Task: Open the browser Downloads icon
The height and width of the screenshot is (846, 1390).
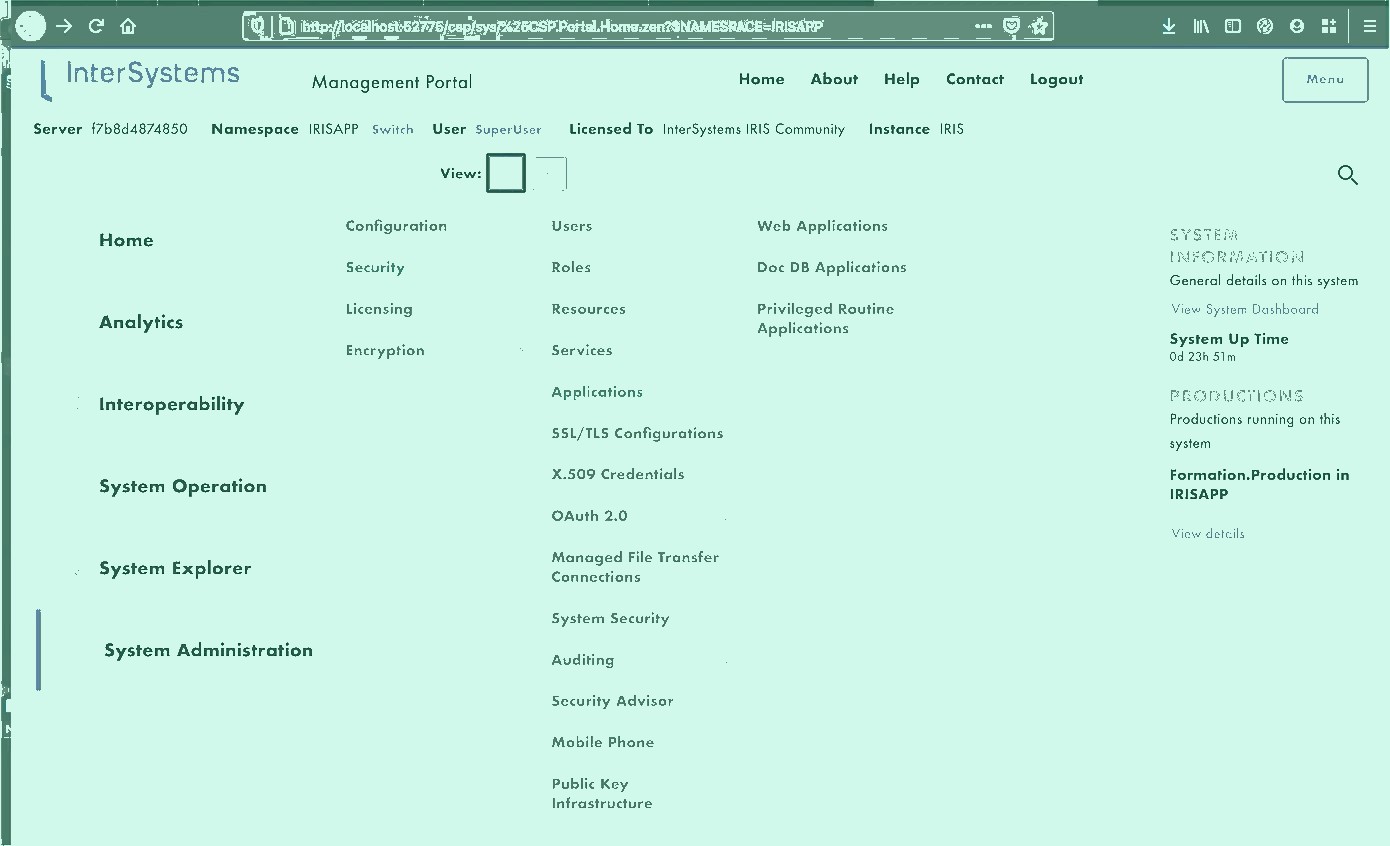Action: [1169, 26]
